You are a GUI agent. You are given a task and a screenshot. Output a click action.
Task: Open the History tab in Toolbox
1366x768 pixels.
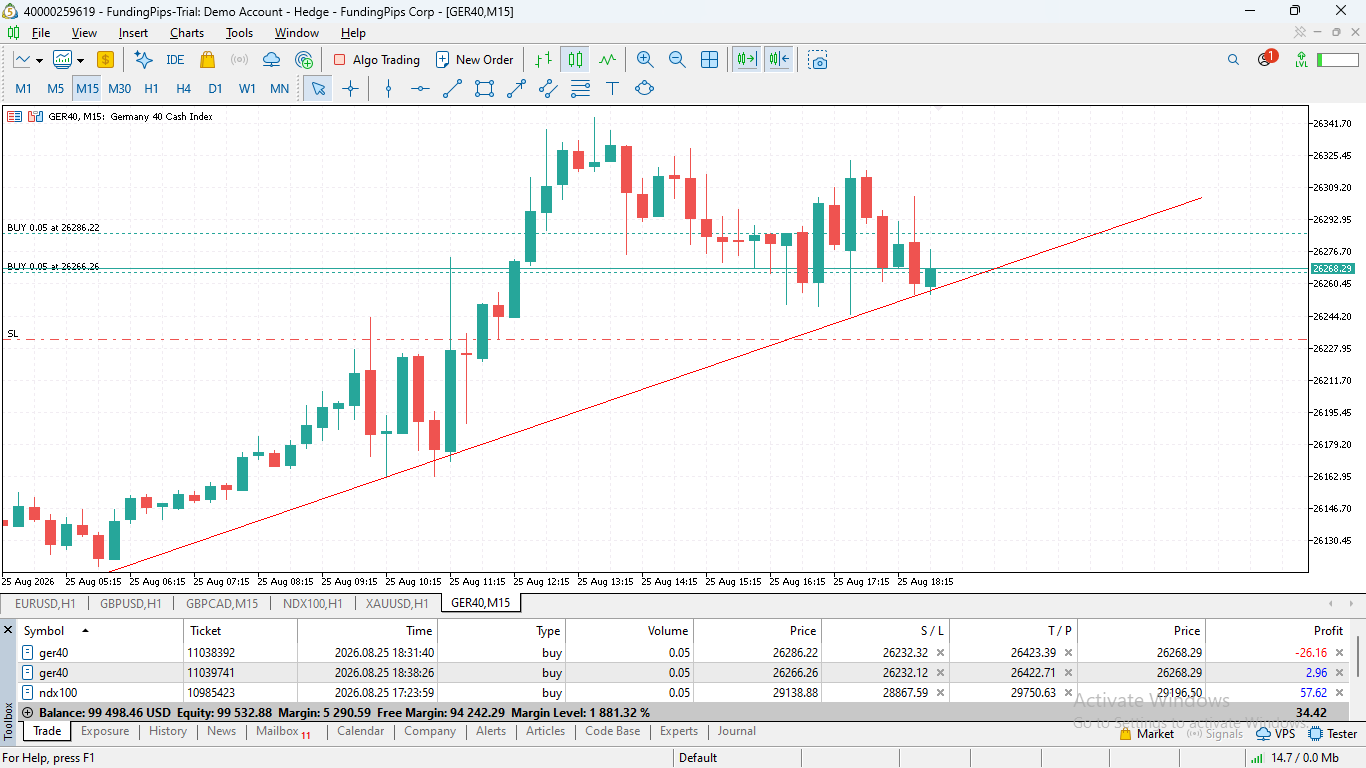click(168, 731)
